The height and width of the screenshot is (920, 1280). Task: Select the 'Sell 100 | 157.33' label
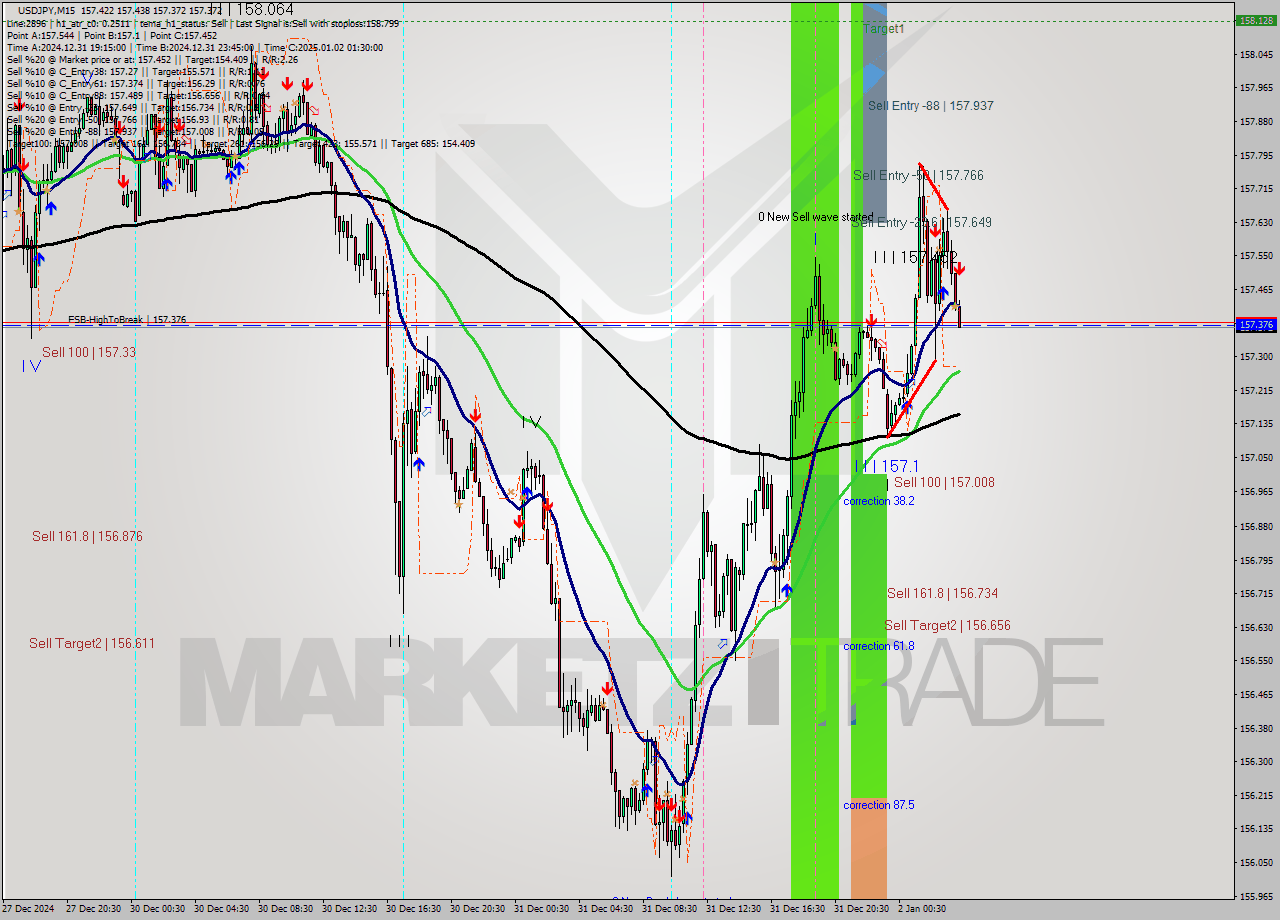pos(89,352)
